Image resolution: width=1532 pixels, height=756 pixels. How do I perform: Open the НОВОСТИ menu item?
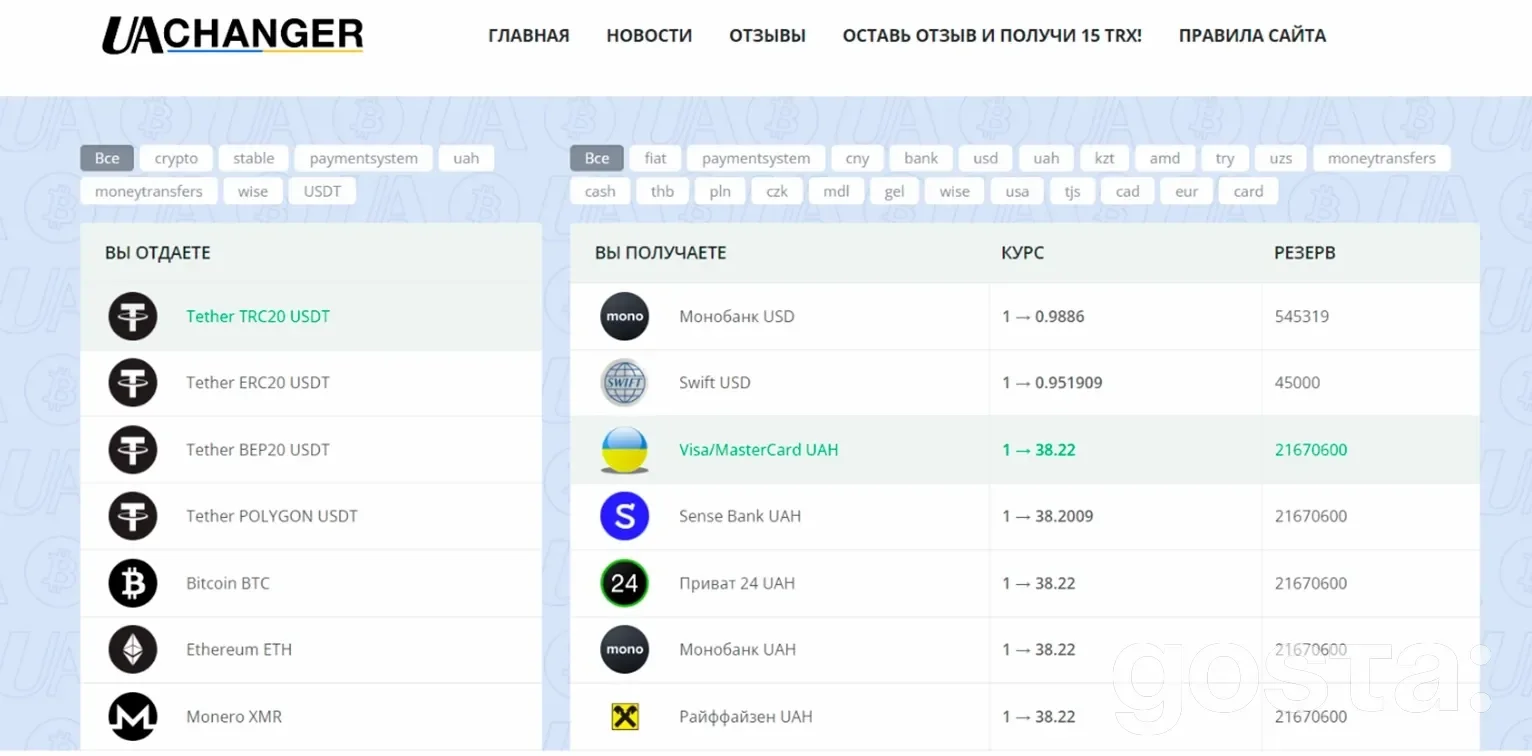(649, 36)
